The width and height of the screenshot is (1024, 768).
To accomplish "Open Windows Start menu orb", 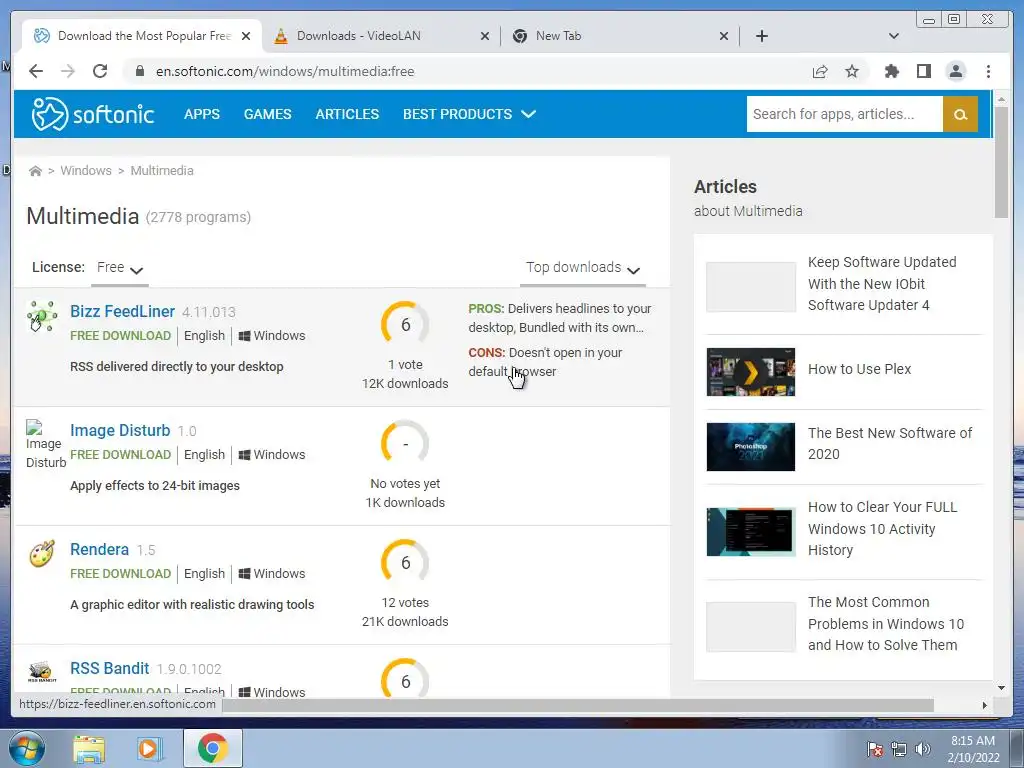I will coord(27,748).
